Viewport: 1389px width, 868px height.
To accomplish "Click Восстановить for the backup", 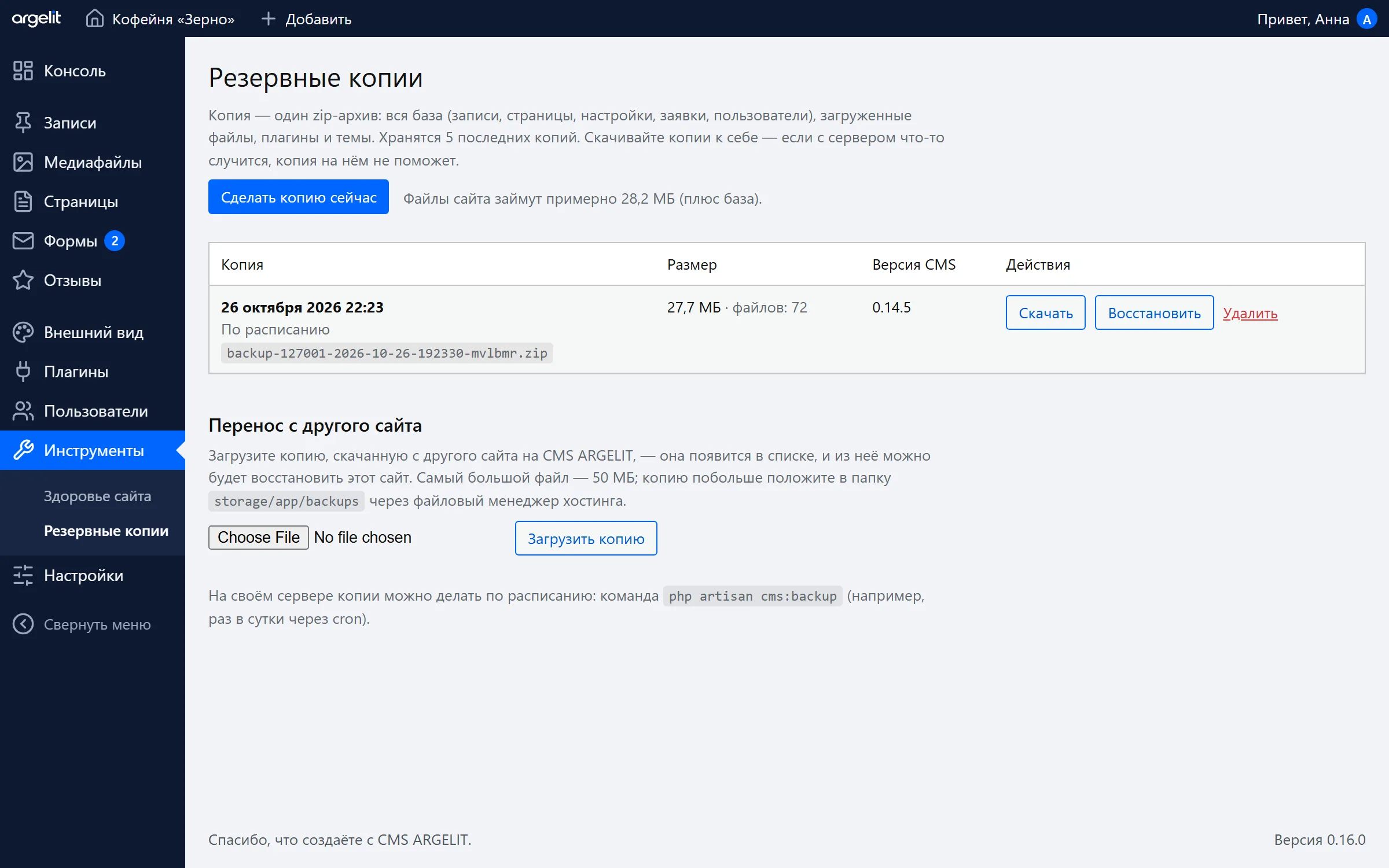I will pyautogui.click(x=1154, y=312).
